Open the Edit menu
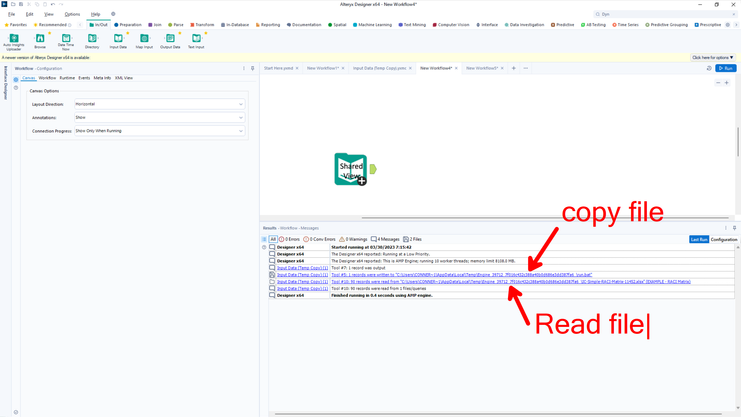Image resolution: width=741 pixels, height=417 pixels. click(x=29, y=14)
